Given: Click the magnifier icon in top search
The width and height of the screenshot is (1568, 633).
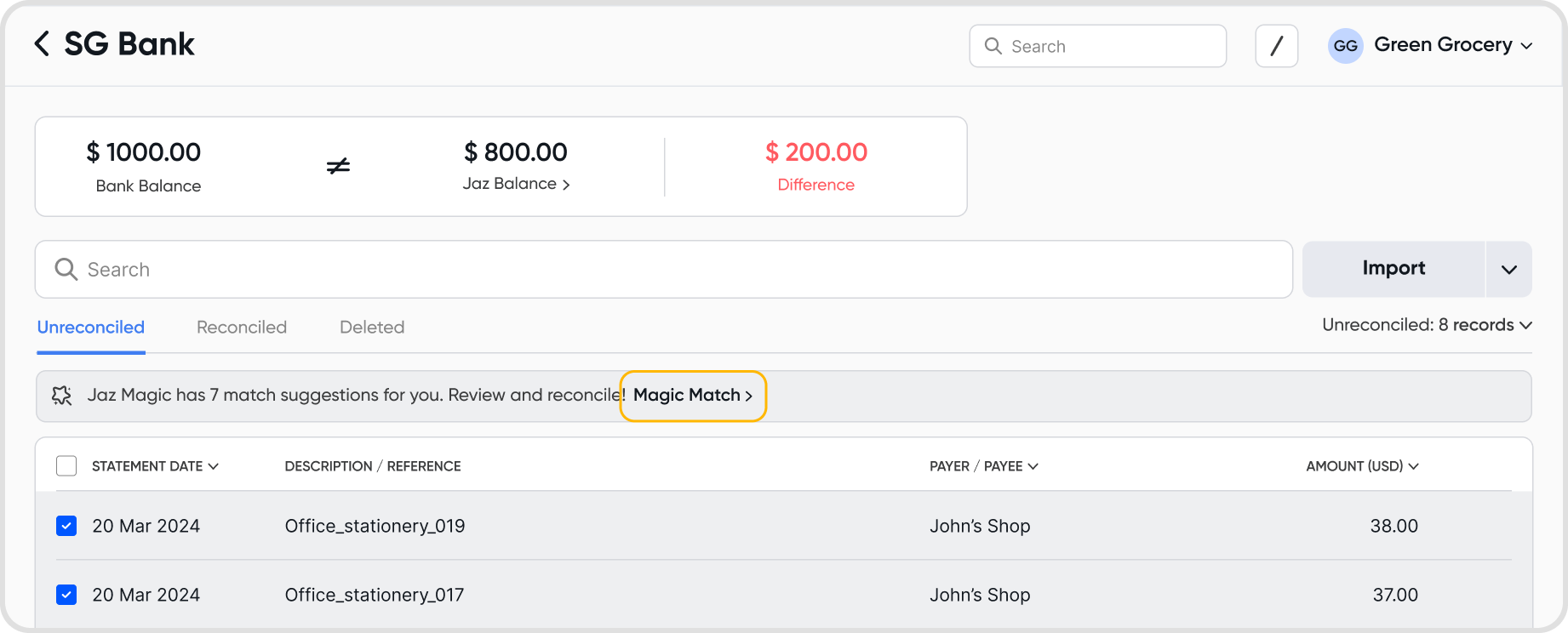Looking at the screenshot, I should coord(993,46).
